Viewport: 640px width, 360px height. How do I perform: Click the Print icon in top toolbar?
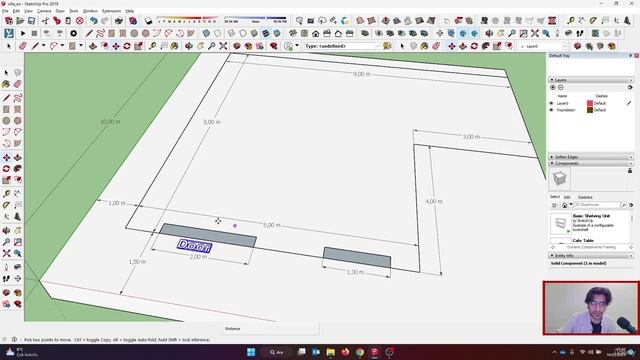click(x=119, y=20)
